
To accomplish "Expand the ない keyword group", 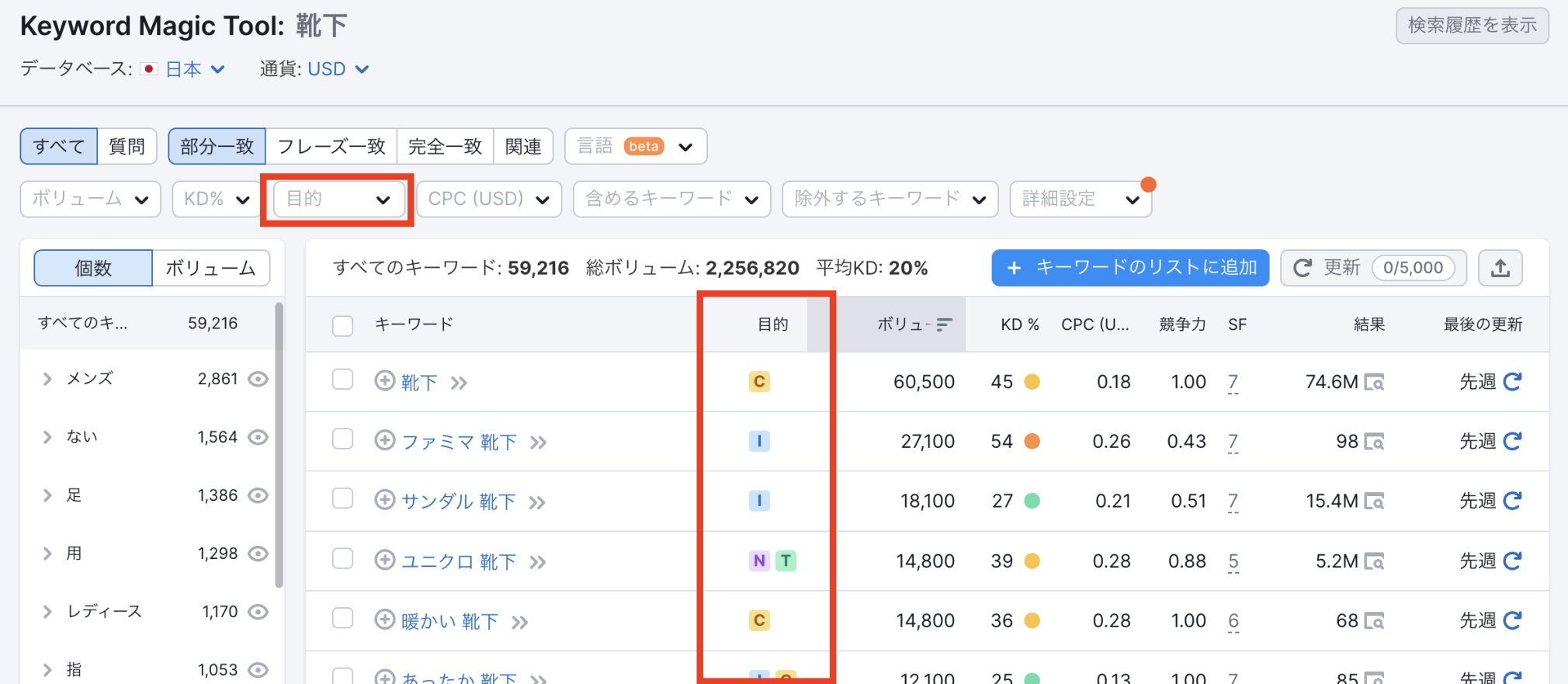I will point(47,437).
